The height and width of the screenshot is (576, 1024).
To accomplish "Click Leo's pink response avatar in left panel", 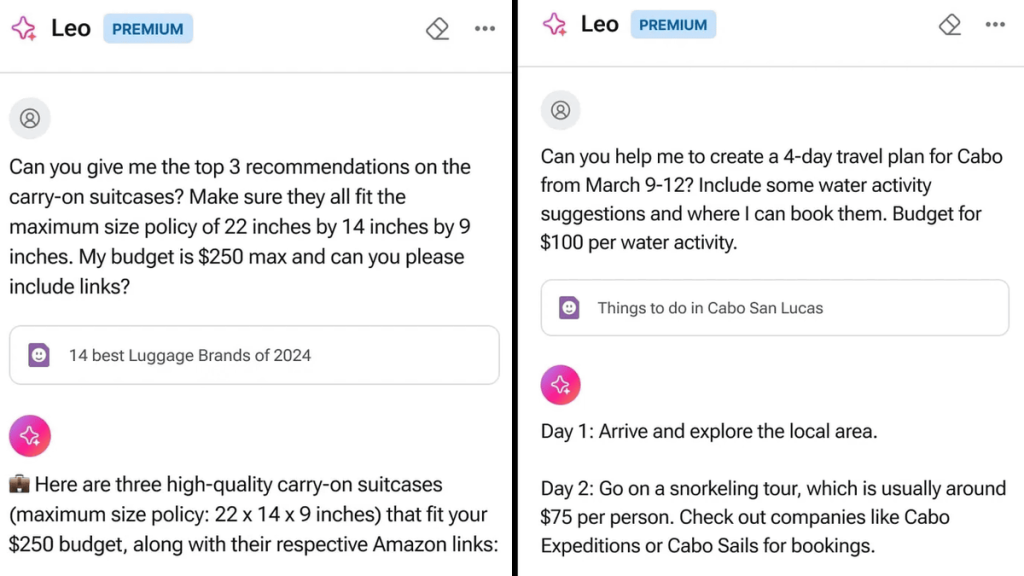I will [x=30, y=435].
